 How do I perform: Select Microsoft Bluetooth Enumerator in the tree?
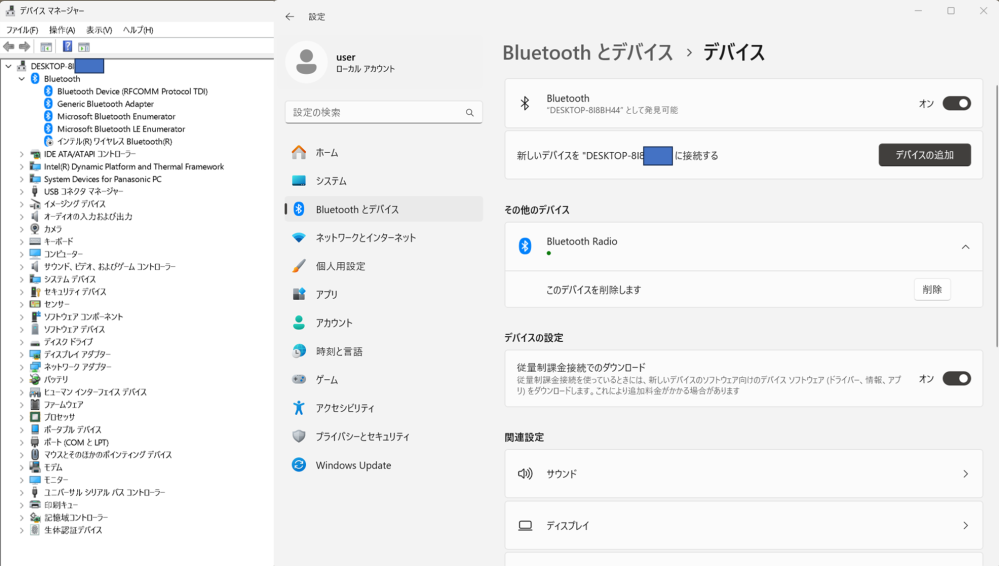[x=116, y=116]
